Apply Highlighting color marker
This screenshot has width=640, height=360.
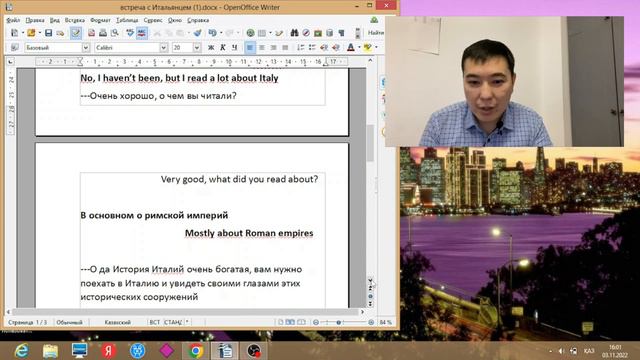[x=368, y=48]
